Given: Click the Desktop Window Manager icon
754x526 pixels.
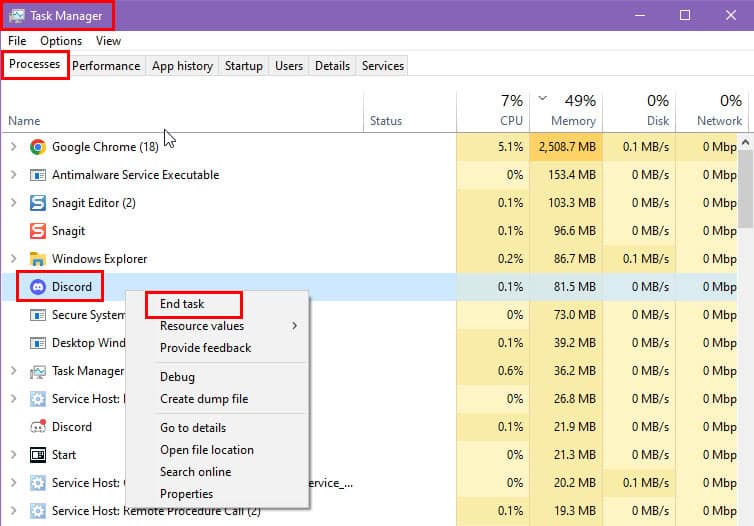Looking at the screenshot, I should pos(38,343).
